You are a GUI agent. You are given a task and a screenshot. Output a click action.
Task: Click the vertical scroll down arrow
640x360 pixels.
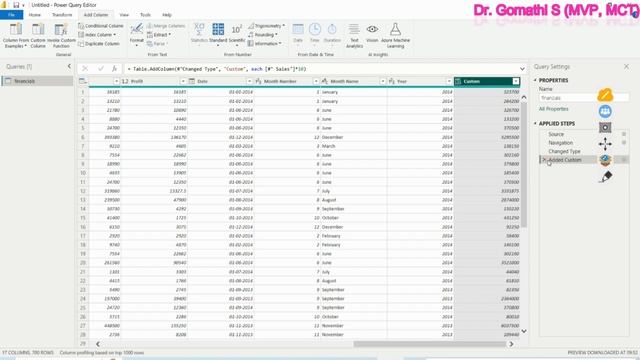tap(524, 331)
